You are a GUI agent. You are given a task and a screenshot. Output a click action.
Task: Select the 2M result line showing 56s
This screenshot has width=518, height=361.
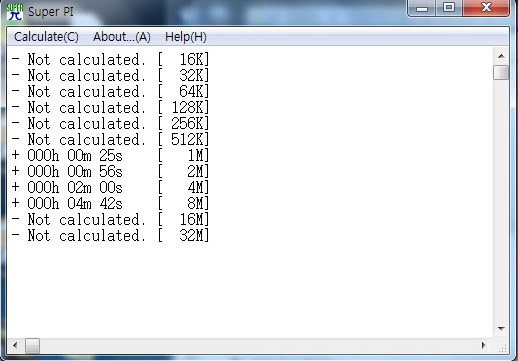point(110,172)
